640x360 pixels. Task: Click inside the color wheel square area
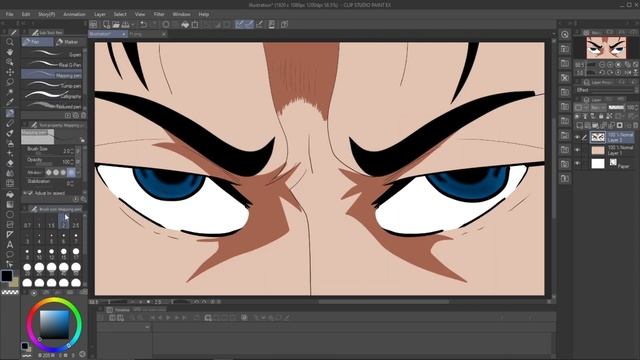point(54,324)
